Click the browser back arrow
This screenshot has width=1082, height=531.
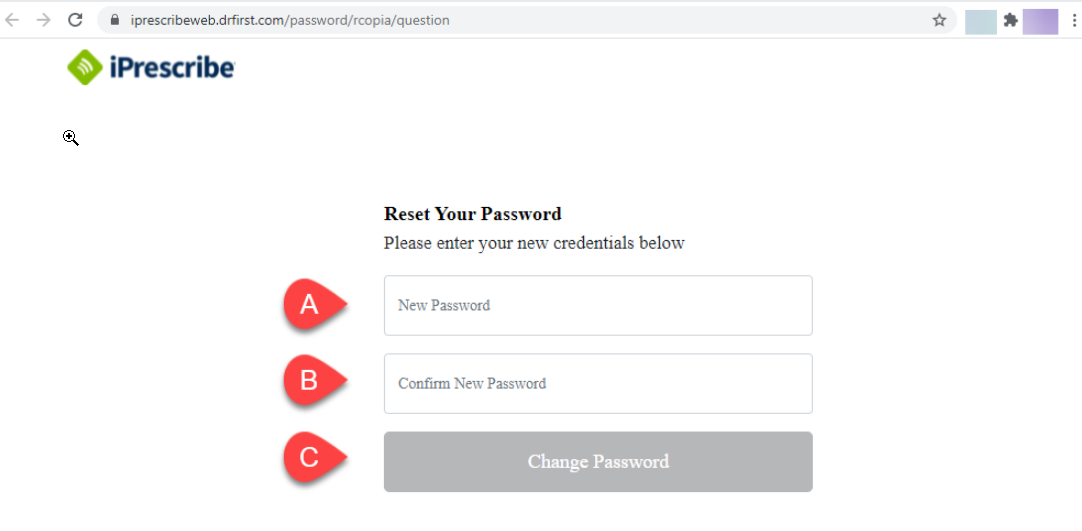[x=13, y=20]
